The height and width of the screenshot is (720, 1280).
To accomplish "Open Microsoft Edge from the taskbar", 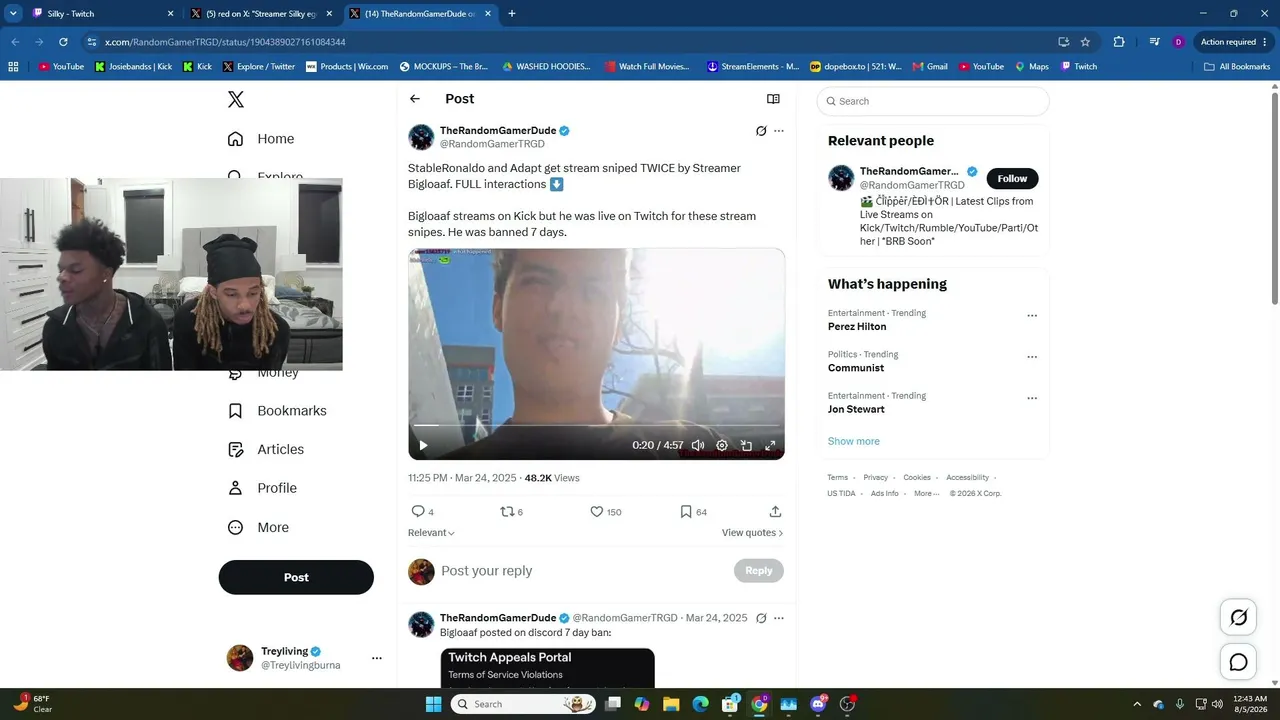I will (701, 704).
